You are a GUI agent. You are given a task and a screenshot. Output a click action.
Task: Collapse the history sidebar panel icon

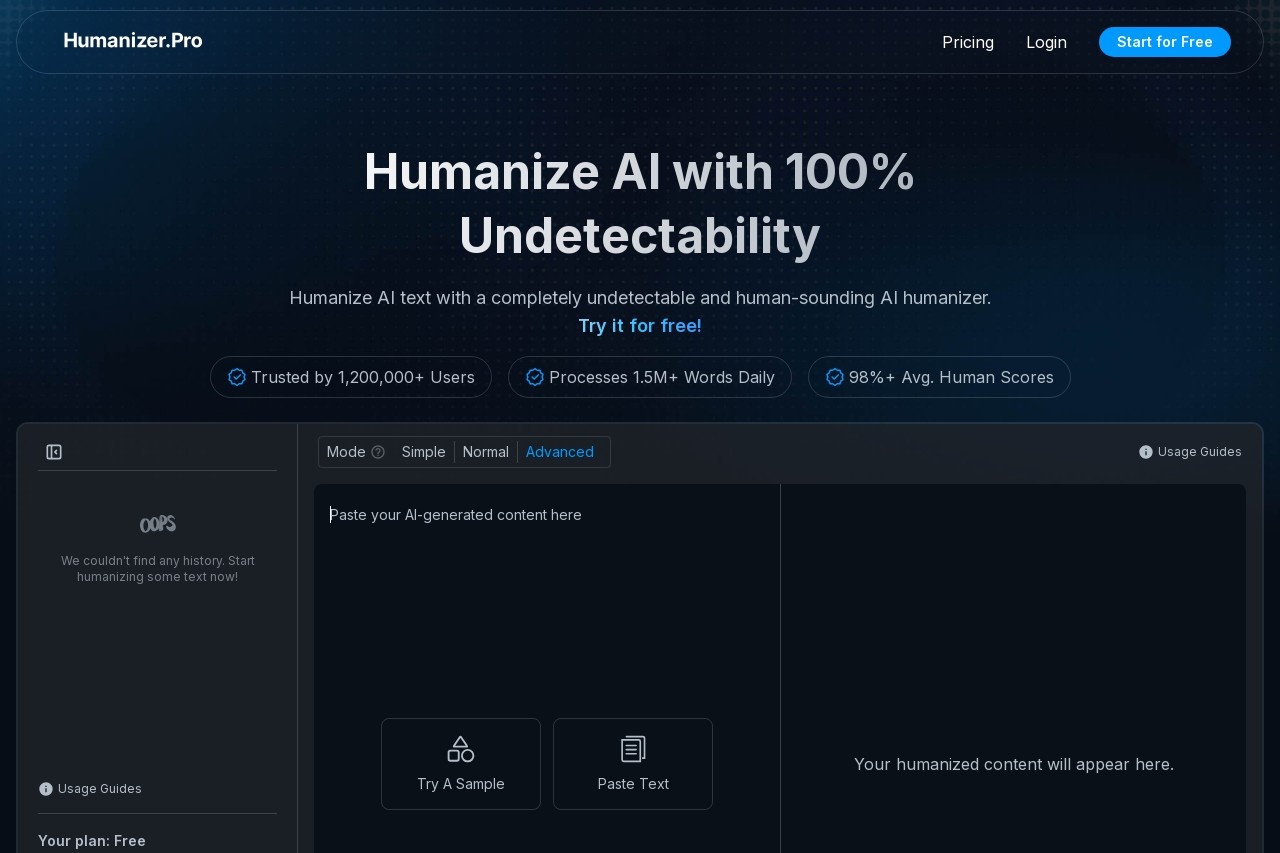54,452
